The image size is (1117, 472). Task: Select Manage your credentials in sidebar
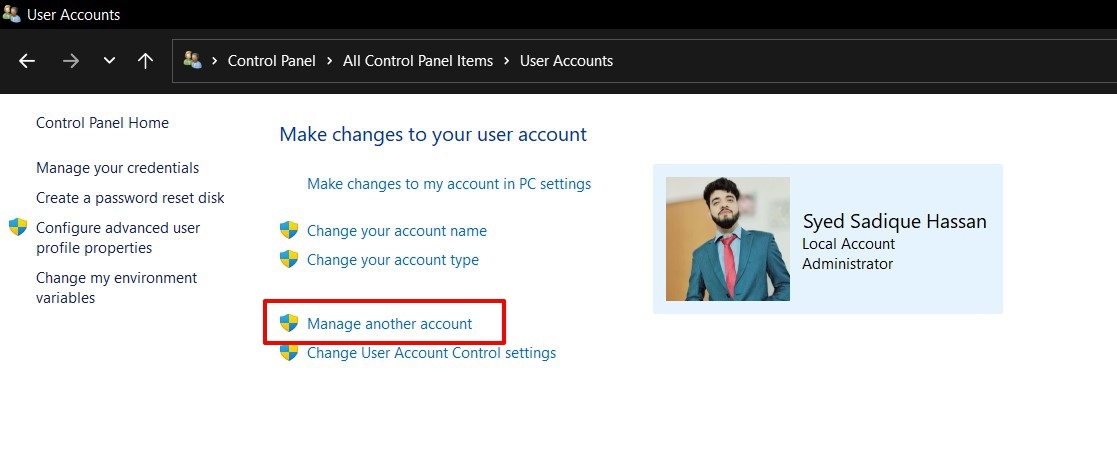click(x=117, y=168)
